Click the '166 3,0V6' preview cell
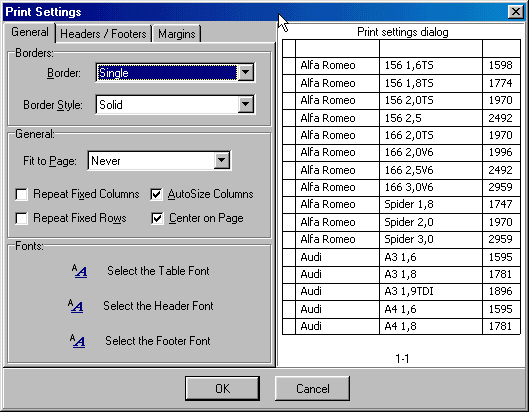 coord(431,188)
